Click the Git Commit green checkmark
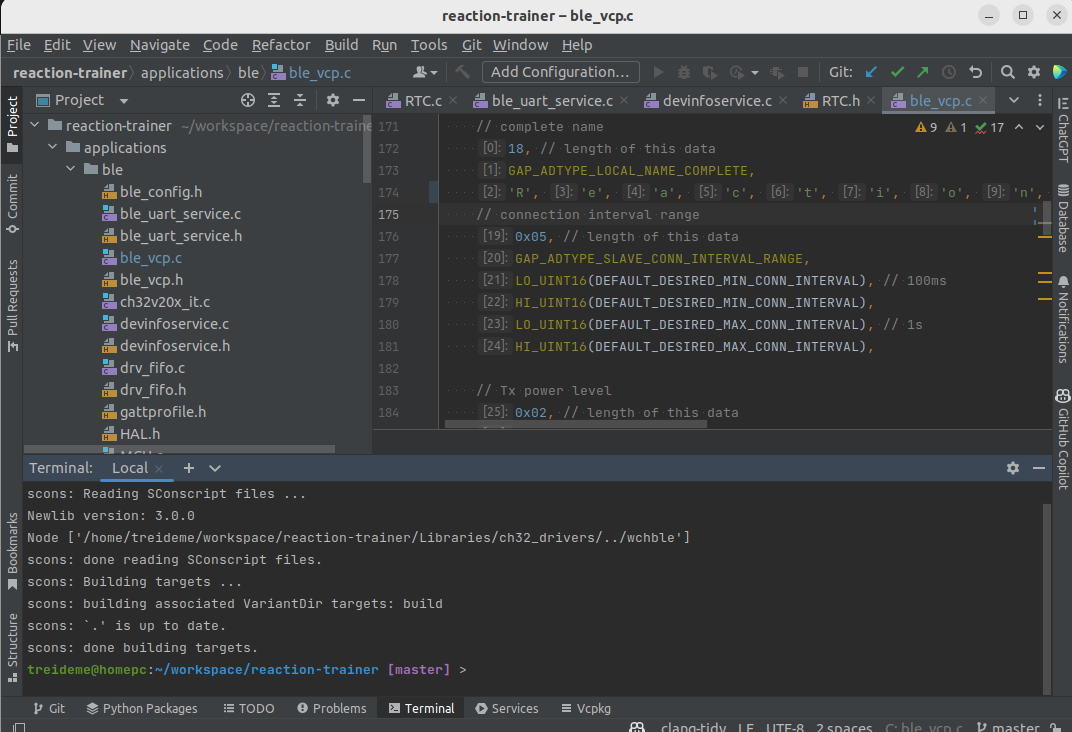1072x732 pixels. (897, 72)
